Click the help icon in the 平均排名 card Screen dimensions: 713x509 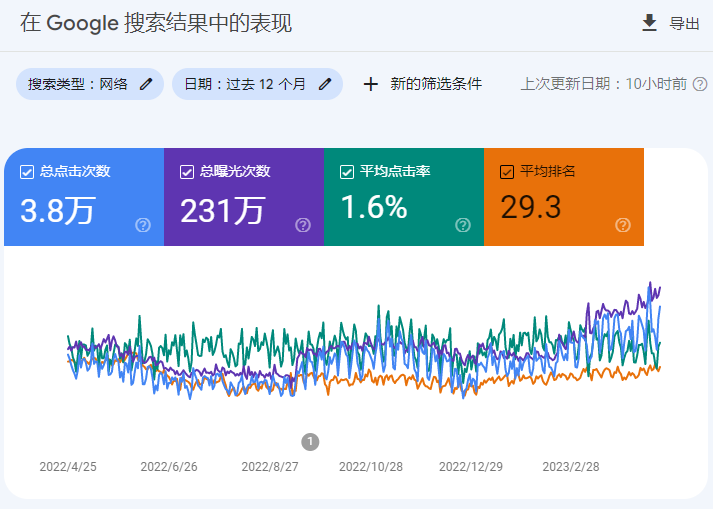pos(623,225)
